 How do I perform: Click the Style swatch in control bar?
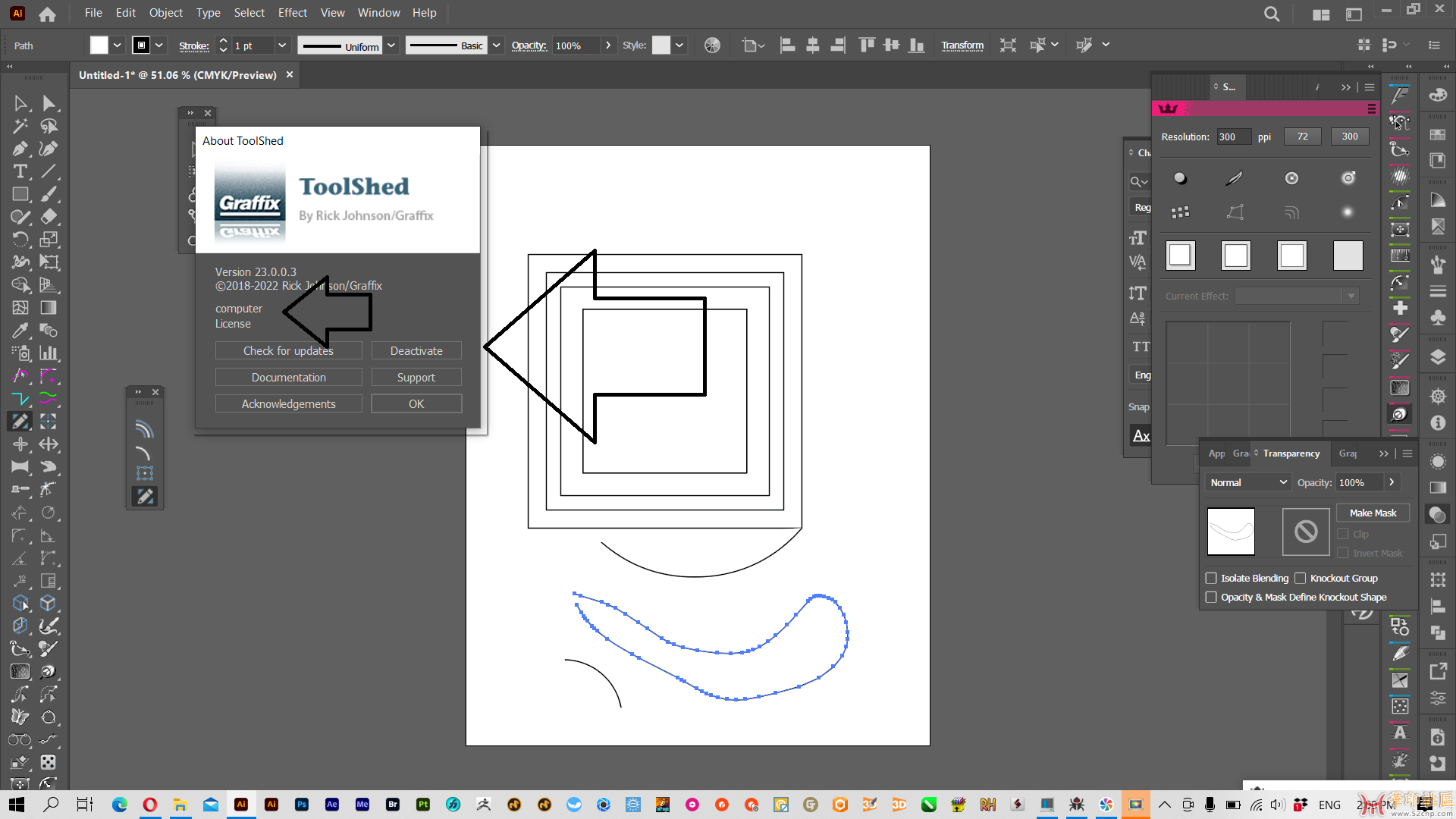[661, 45]
